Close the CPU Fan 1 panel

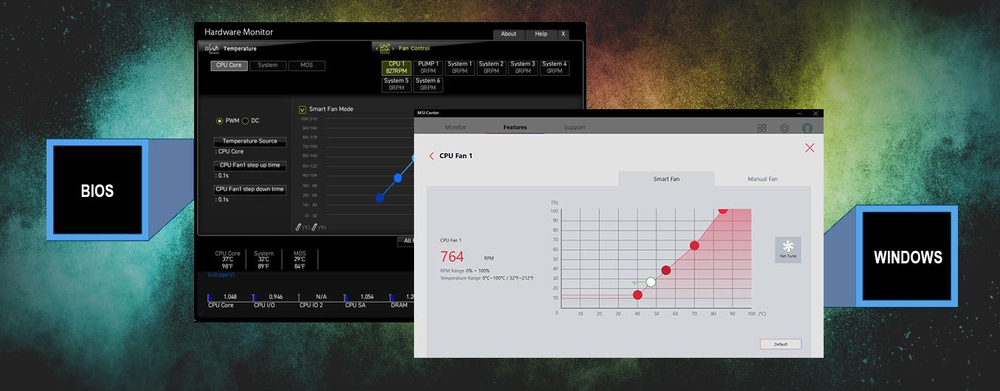point(809,148)
